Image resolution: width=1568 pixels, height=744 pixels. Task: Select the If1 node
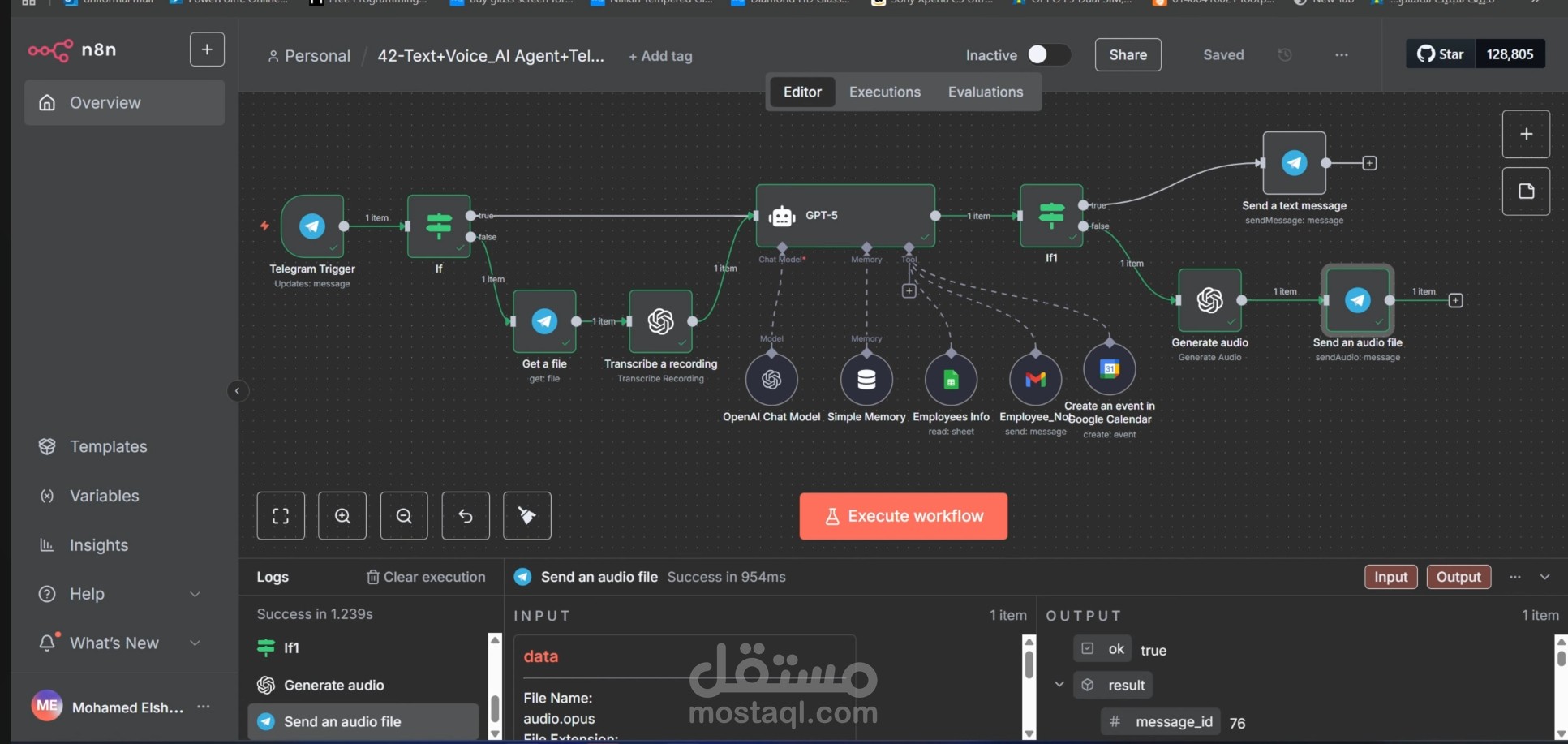(1051, 216)
